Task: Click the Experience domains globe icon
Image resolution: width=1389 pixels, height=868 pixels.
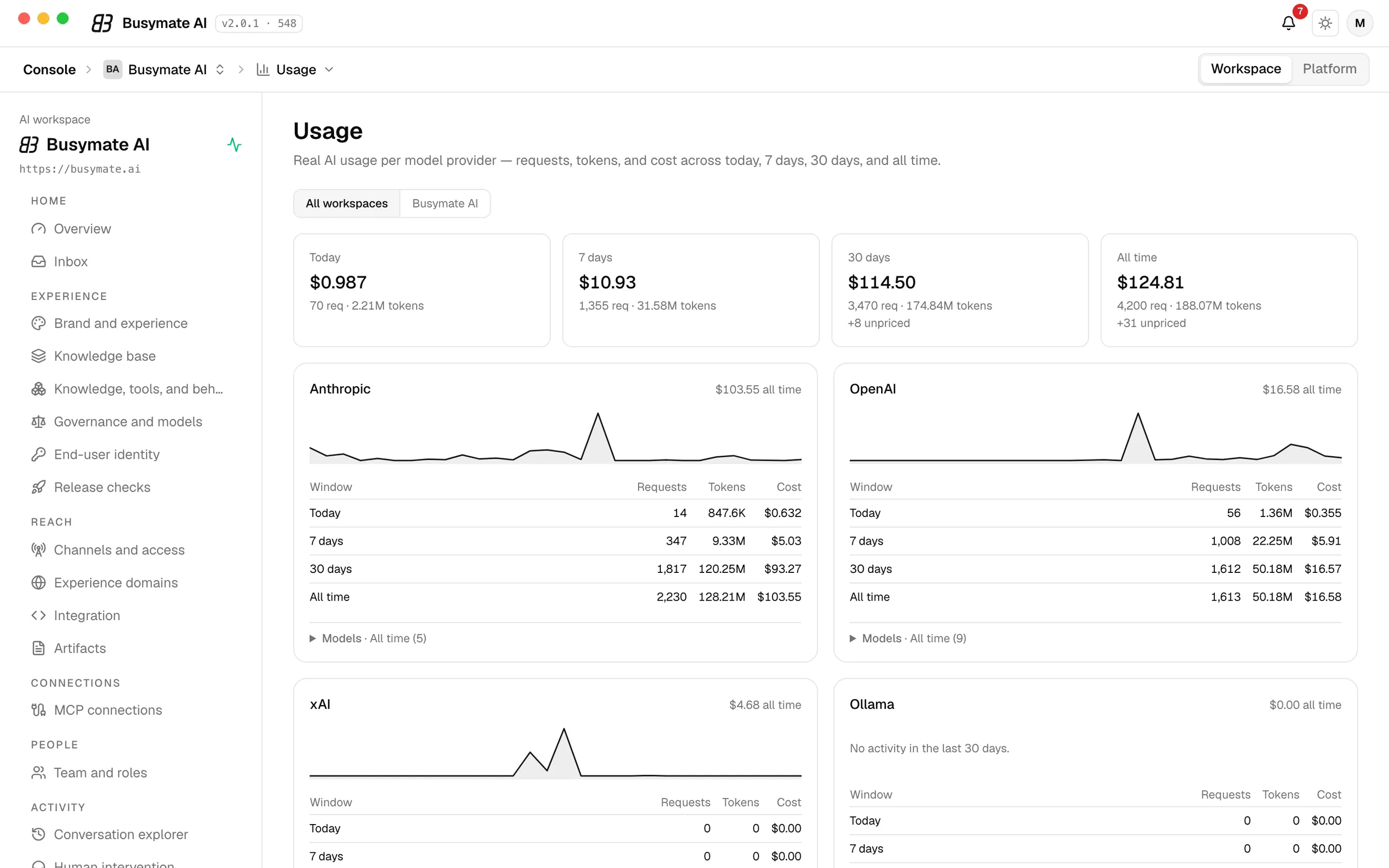Action: coord(39,583)
